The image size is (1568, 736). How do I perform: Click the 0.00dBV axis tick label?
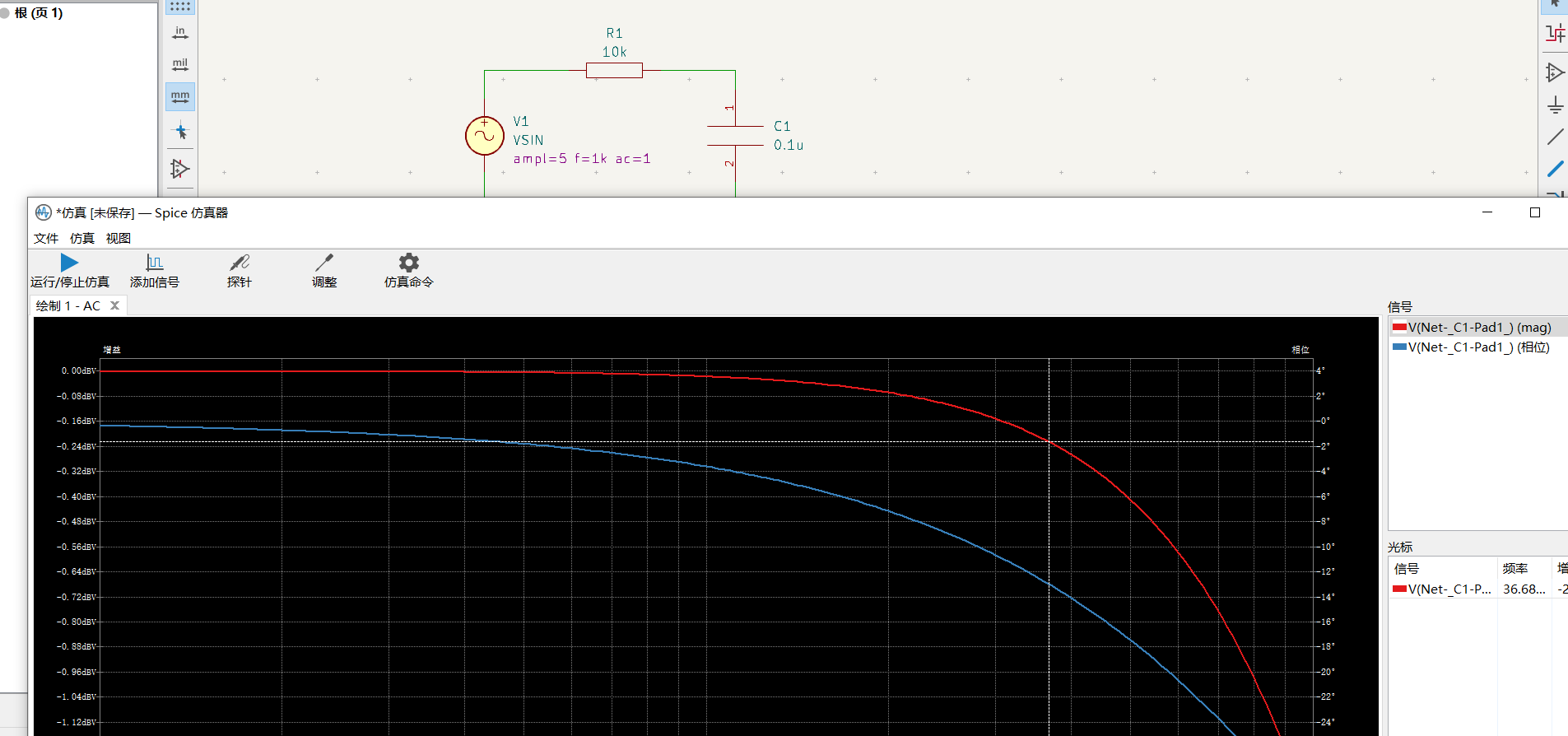point(78,371)
